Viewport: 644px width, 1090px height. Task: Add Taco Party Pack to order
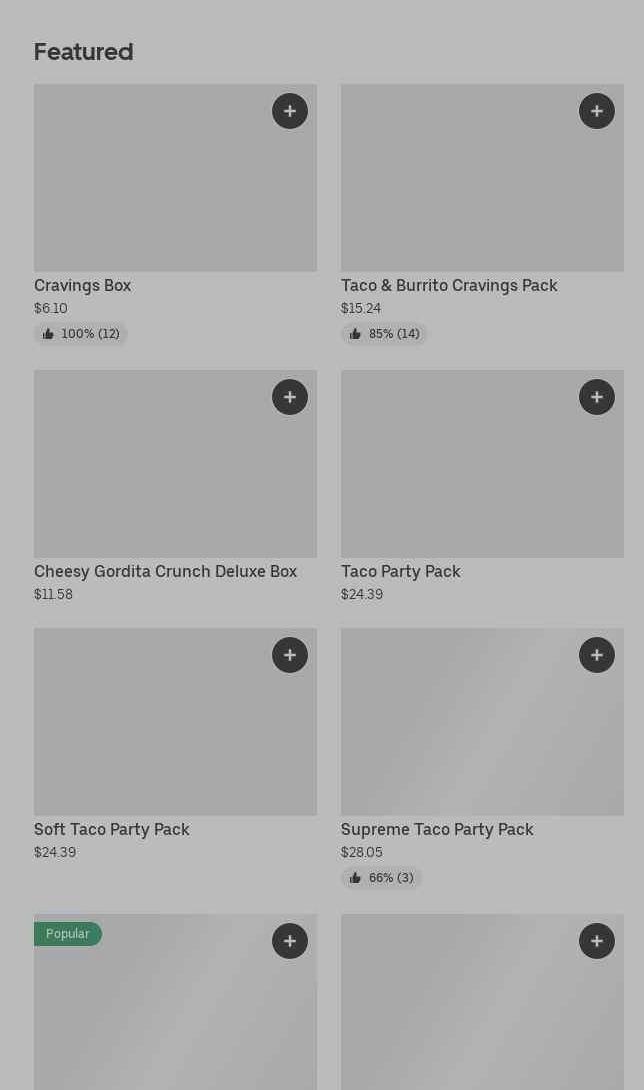click(x=597, y=397)
